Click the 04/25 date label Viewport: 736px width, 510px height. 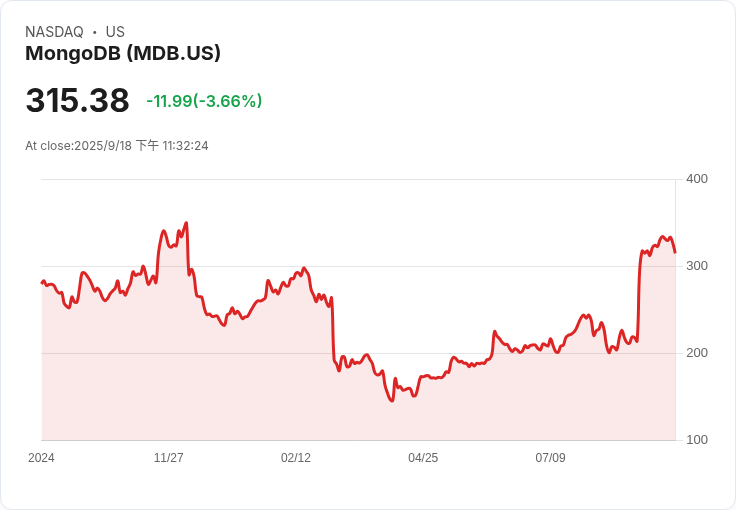[423, 457]
